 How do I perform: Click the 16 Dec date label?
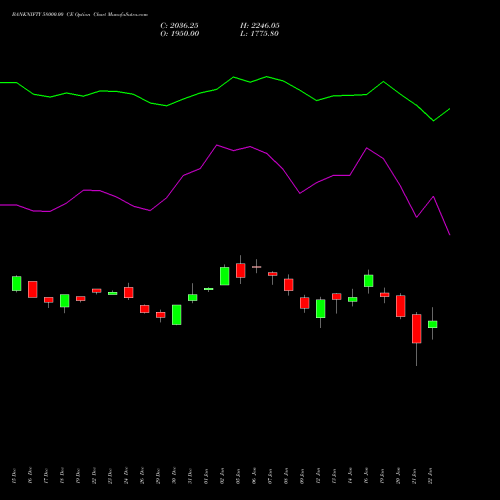[x=30, y=476]
